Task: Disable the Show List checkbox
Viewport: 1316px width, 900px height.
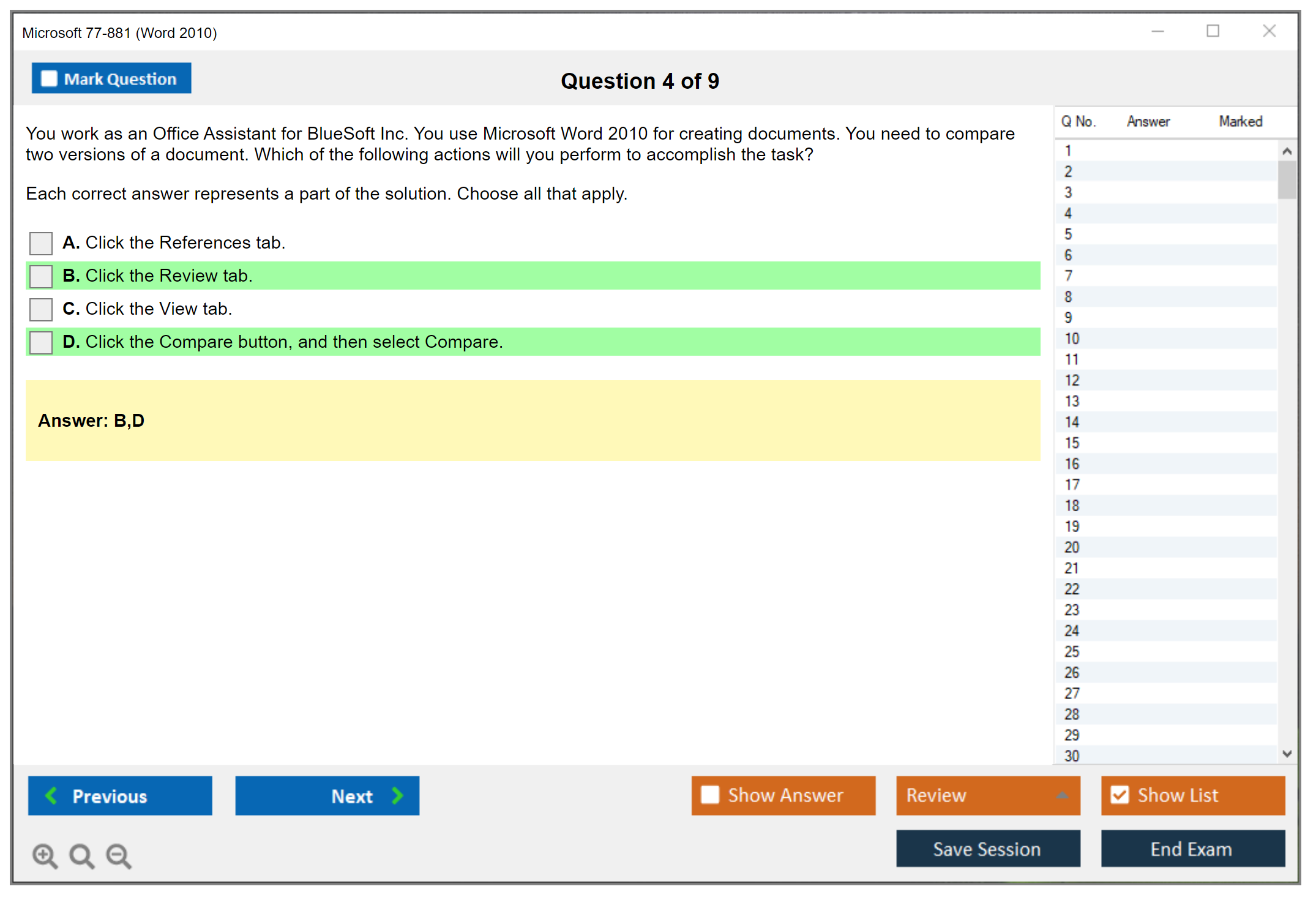Action: 1120,795
